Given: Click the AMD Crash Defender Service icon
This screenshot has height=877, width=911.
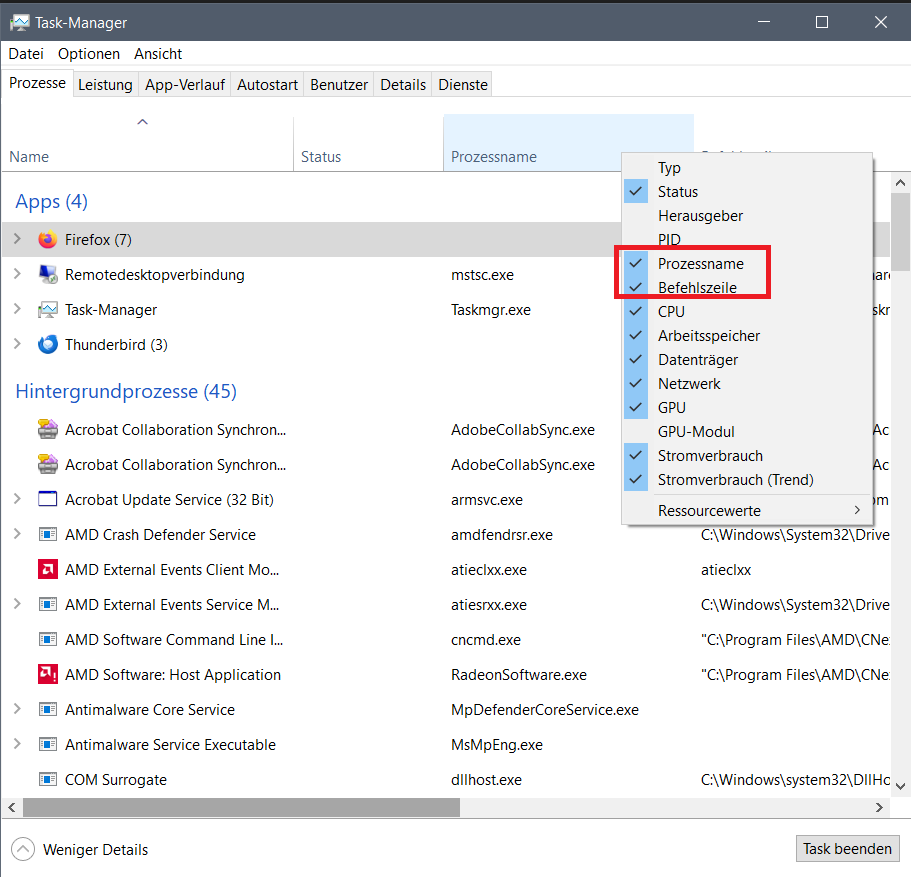Looking at the screenshot, I should pyautogui.click(x=48, y=534).
